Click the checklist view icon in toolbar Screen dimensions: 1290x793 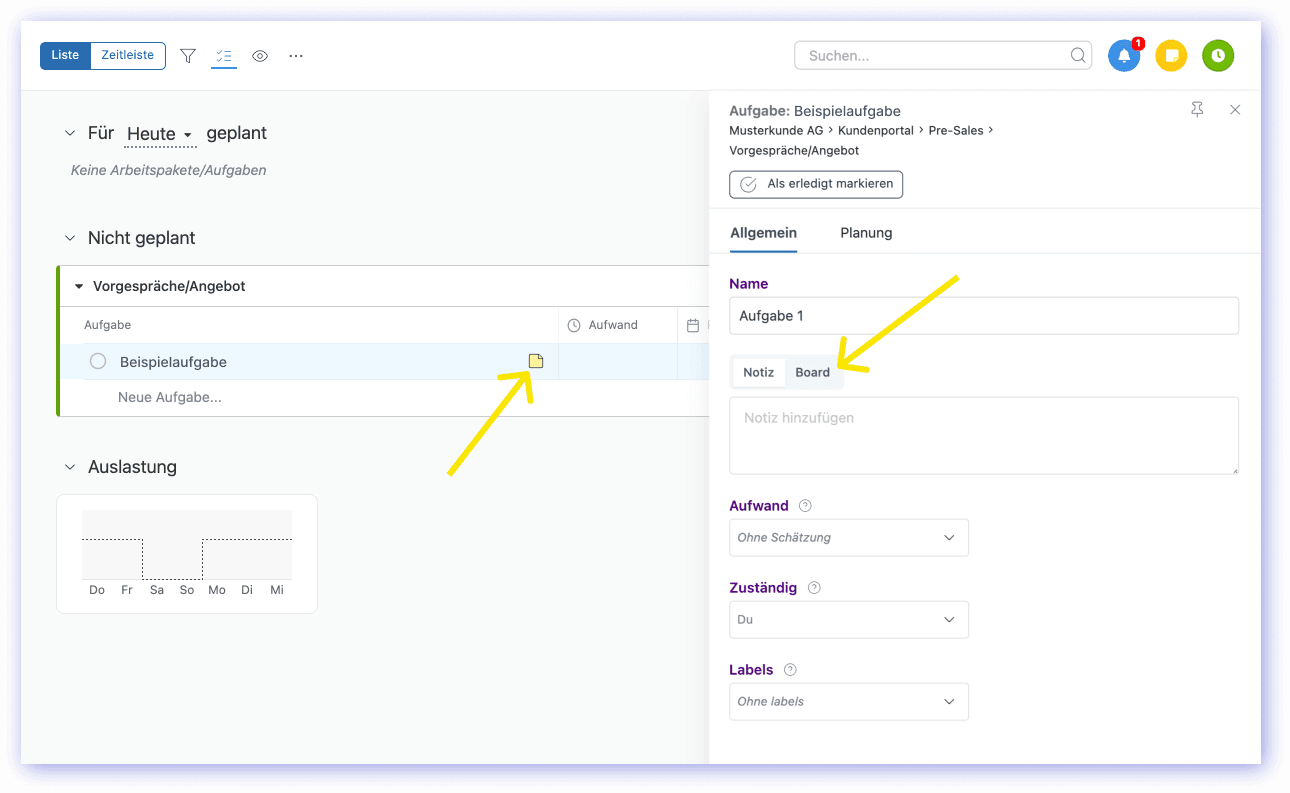click(x=224, y=56)
